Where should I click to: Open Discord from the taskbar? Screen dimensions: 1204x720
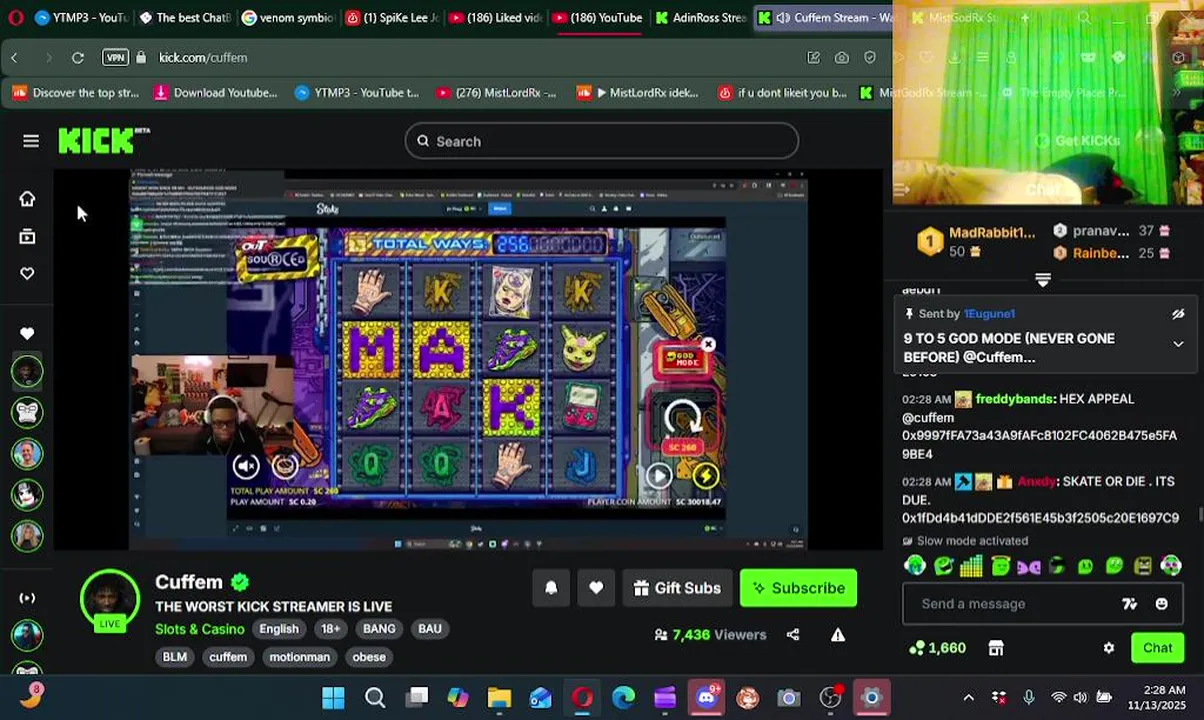(x=706, y=697)
